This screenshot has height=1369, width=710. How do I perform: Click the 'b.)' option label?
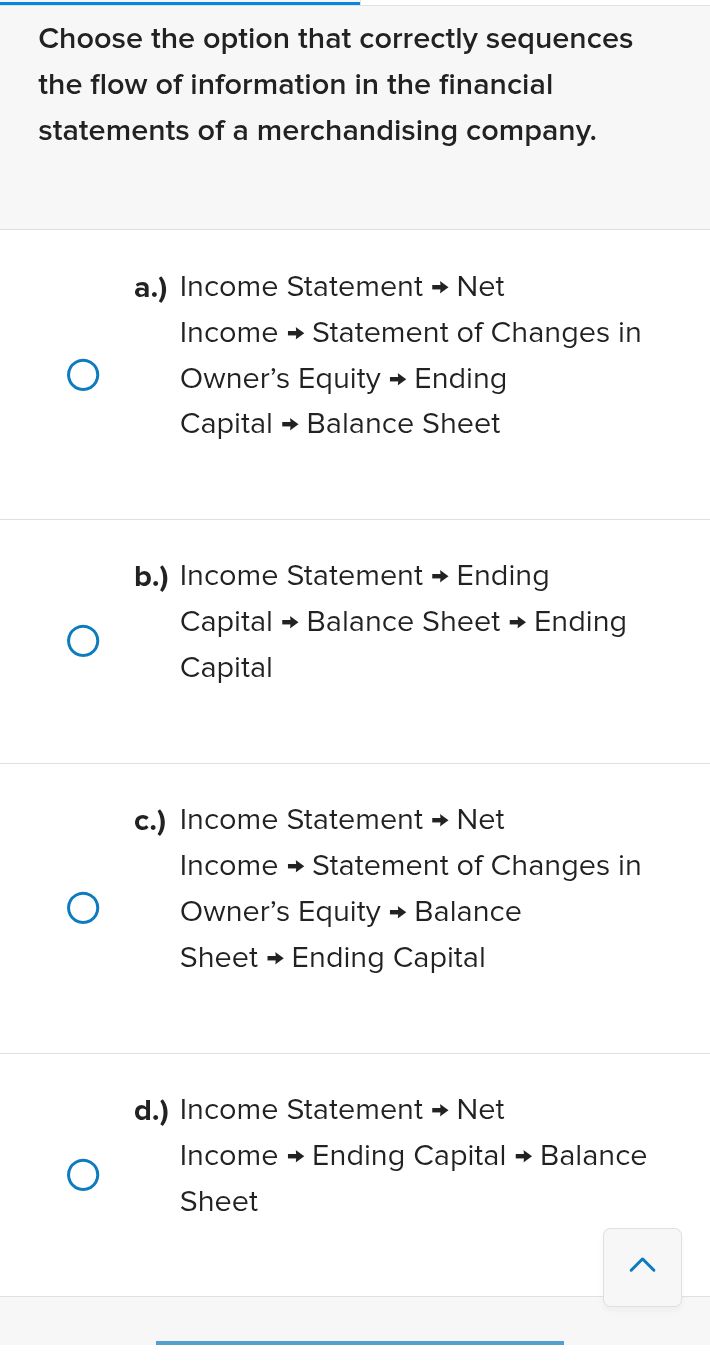[x=151, y=577]
